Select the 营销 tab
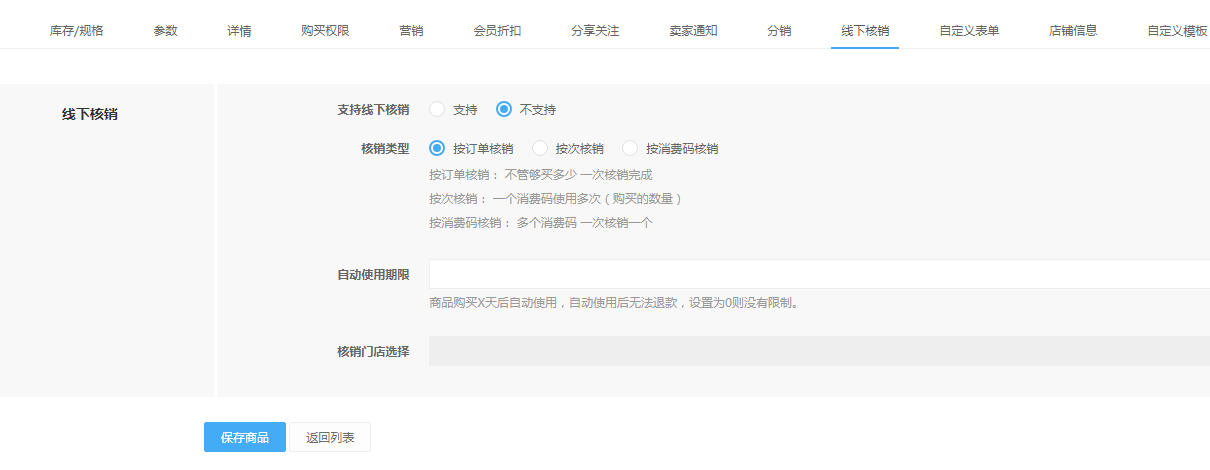 click(411, 31)
